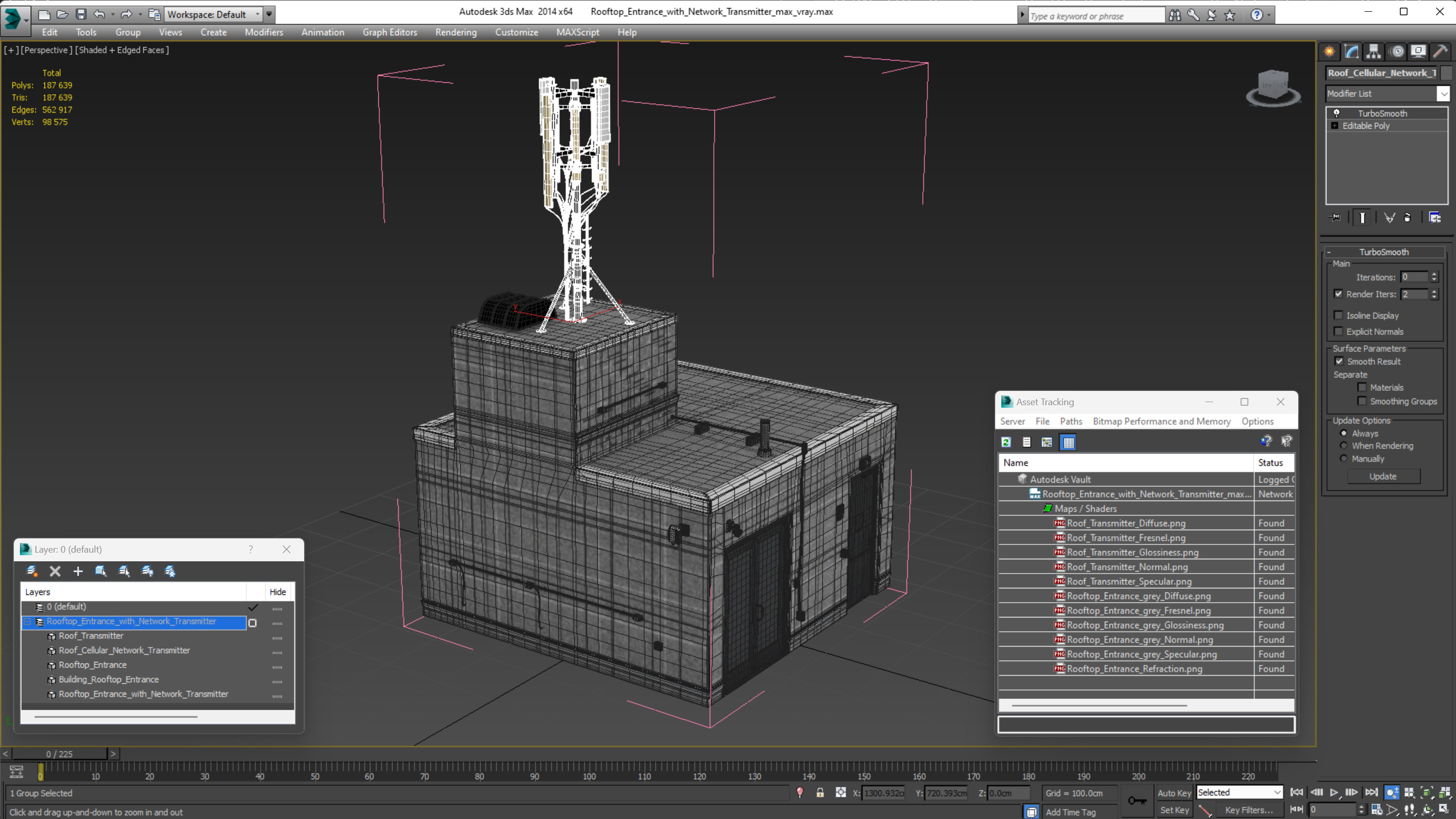
Task: Collapse the TurboSmooth rollout
Action: pos(1329,252)
